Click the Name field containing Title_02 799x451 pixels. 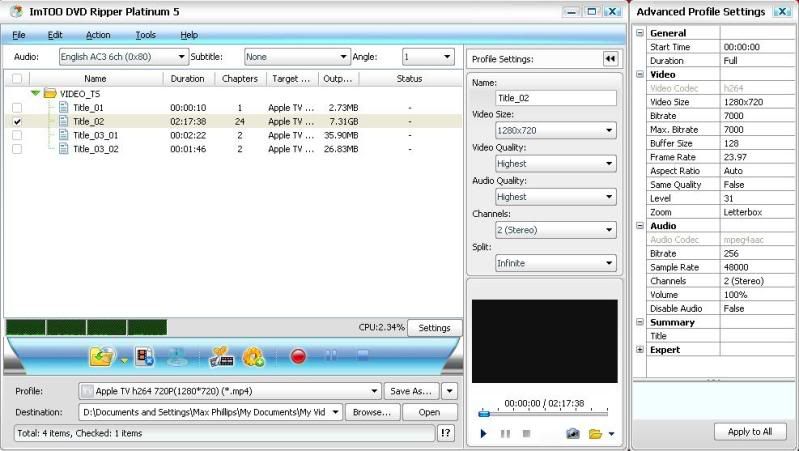point(555,98)
